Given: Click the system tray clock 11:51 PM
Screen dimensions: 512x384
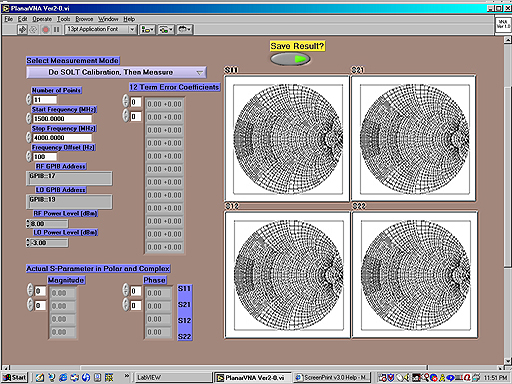Looking at the screenshot, I should point(496,378).
